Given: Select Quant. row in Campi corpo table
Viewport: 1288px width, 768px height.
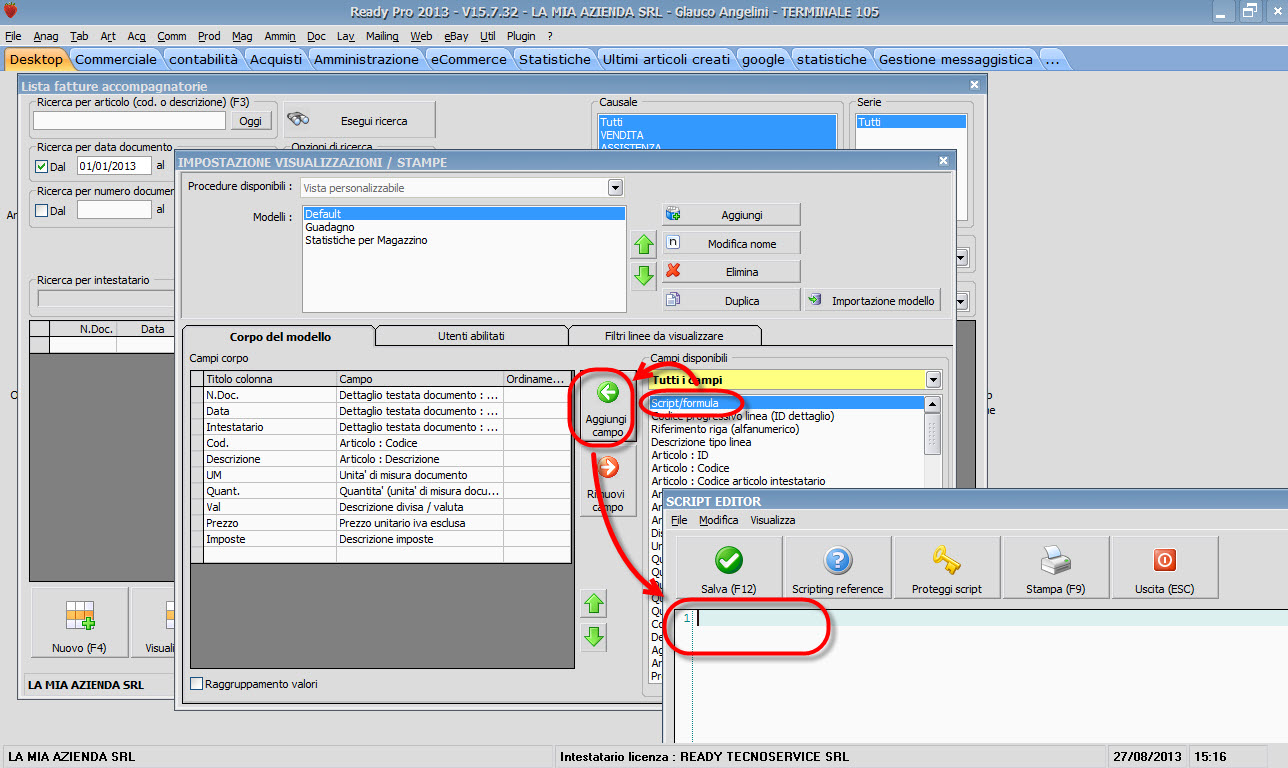Looking at the screenshot, I should (x=381, y=491).
